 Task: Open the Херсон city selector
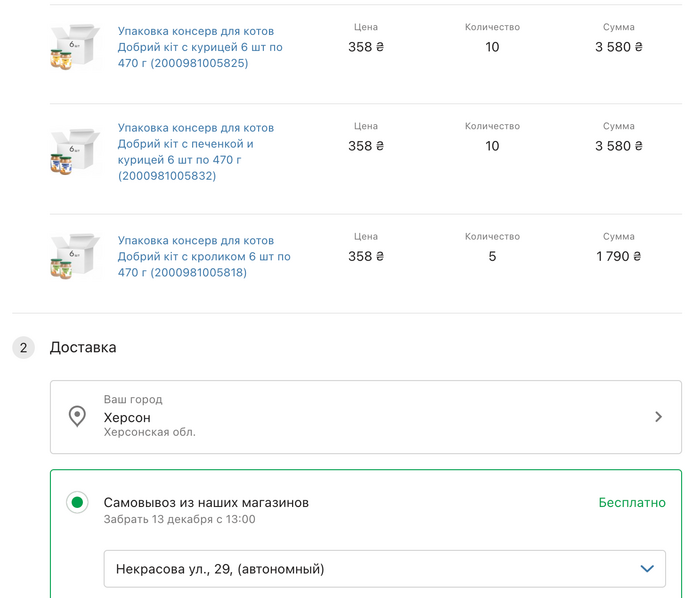[366, 417]
